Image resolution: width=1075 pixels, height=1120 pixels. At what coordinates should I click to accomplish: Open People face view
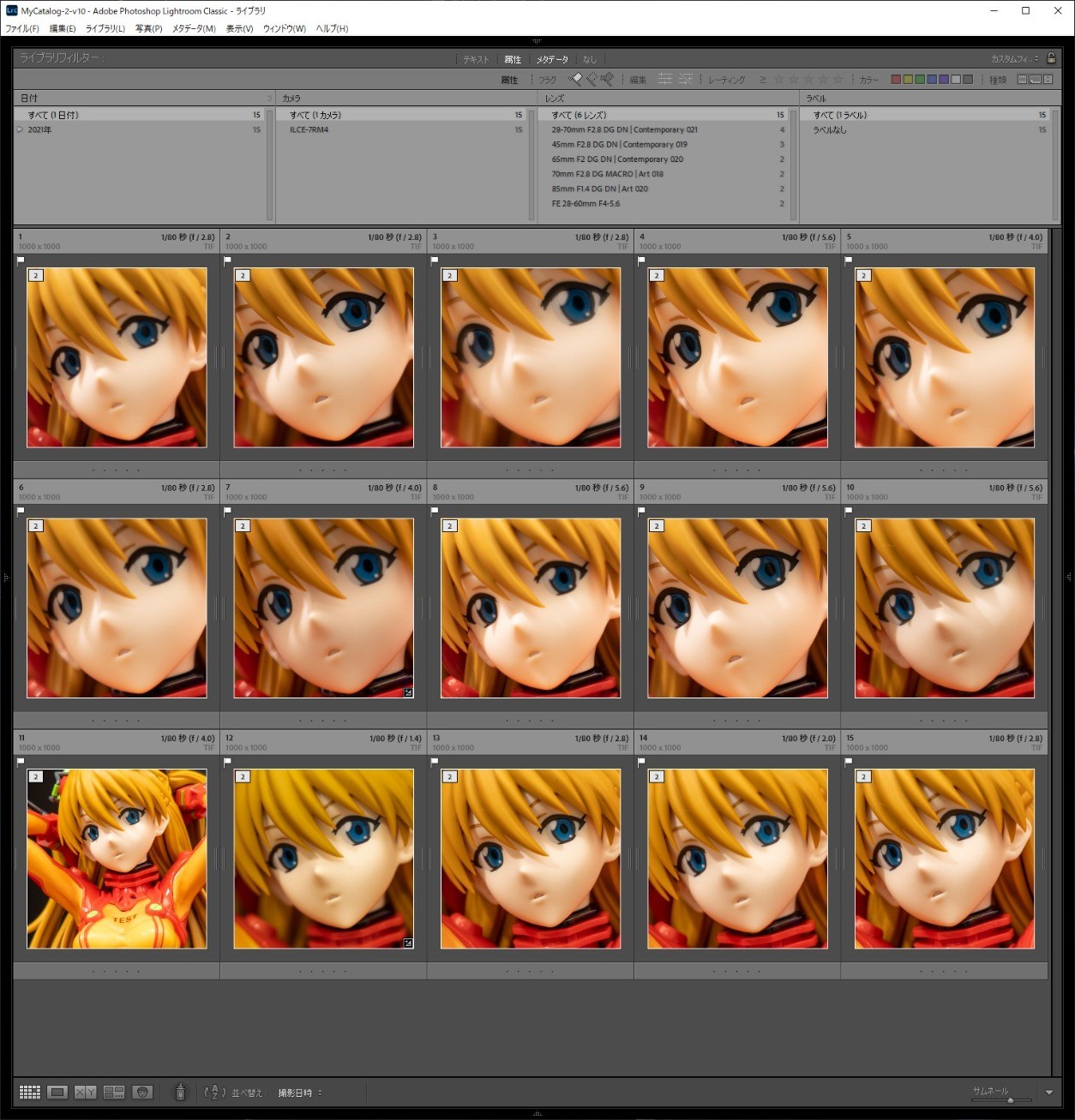point(142,1092)
